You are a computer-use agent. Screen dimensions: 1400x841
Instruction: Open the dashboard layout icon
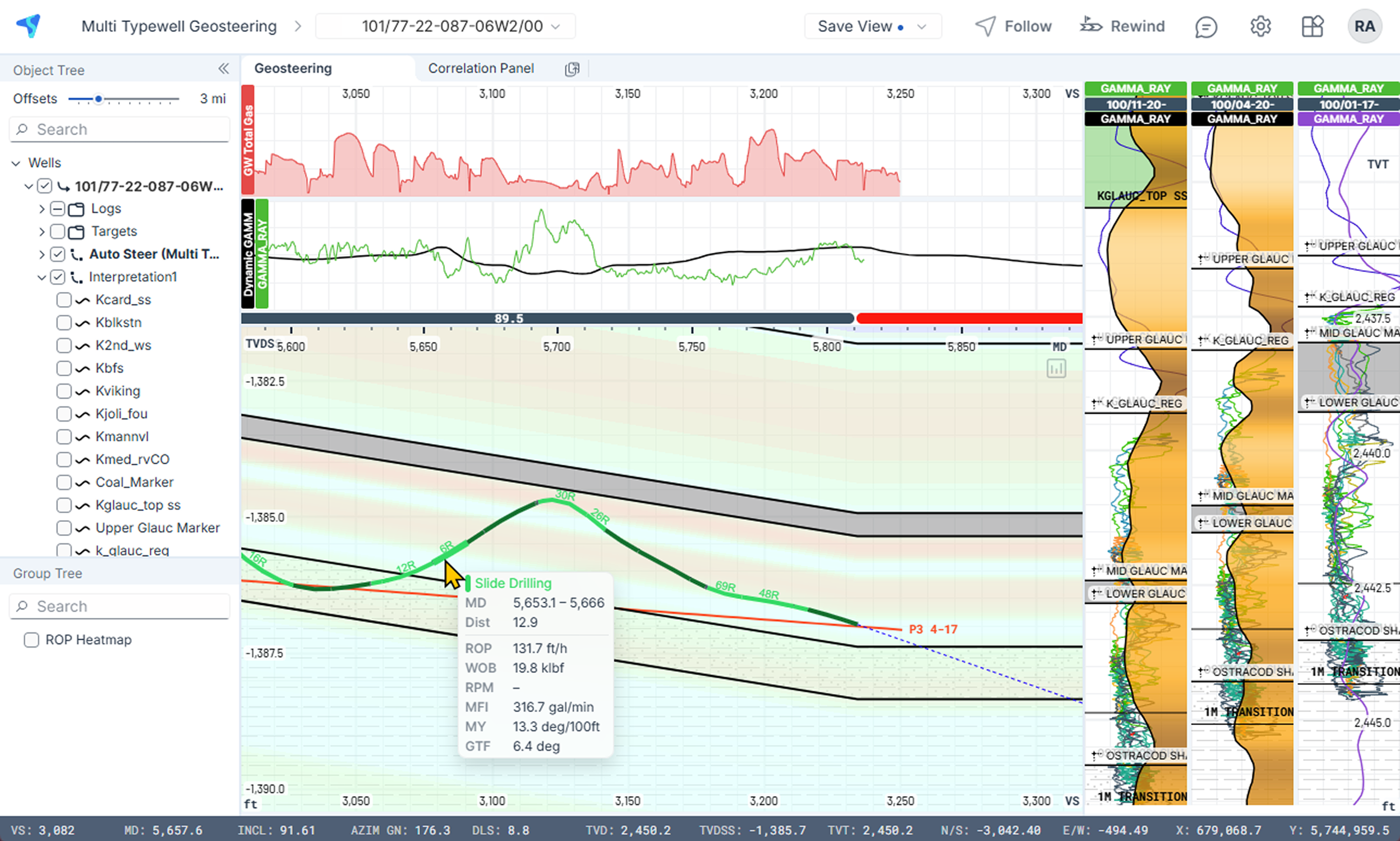pos(1312,27)
